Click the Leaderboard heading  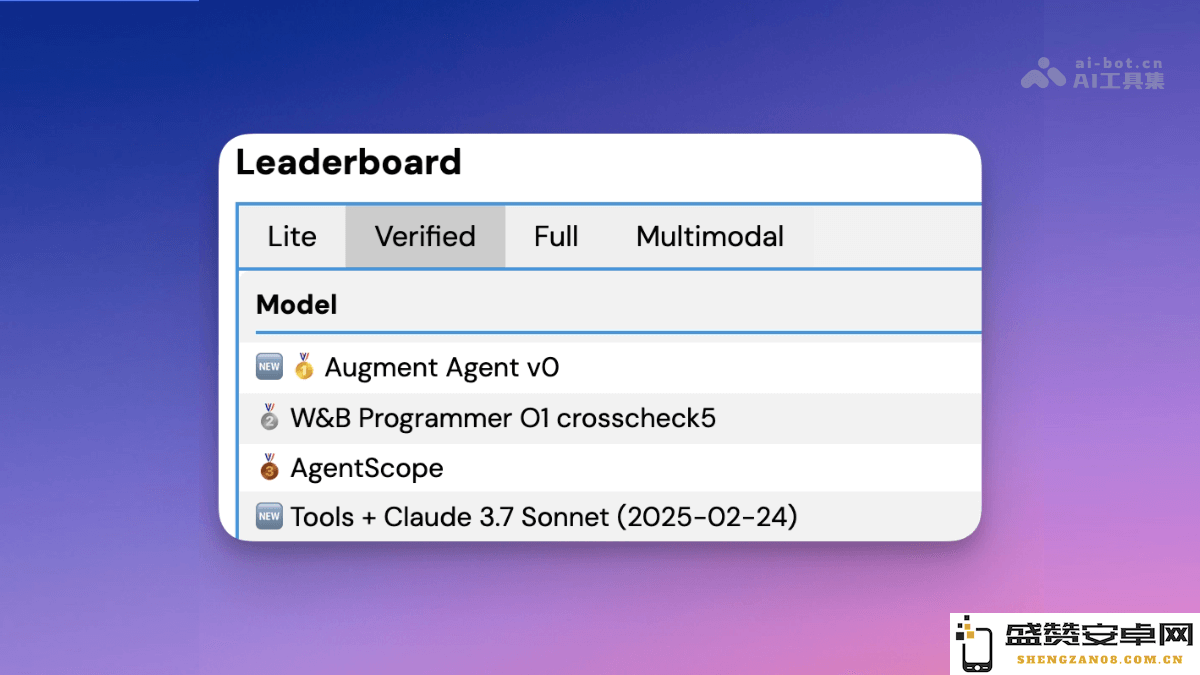[349, 162]
